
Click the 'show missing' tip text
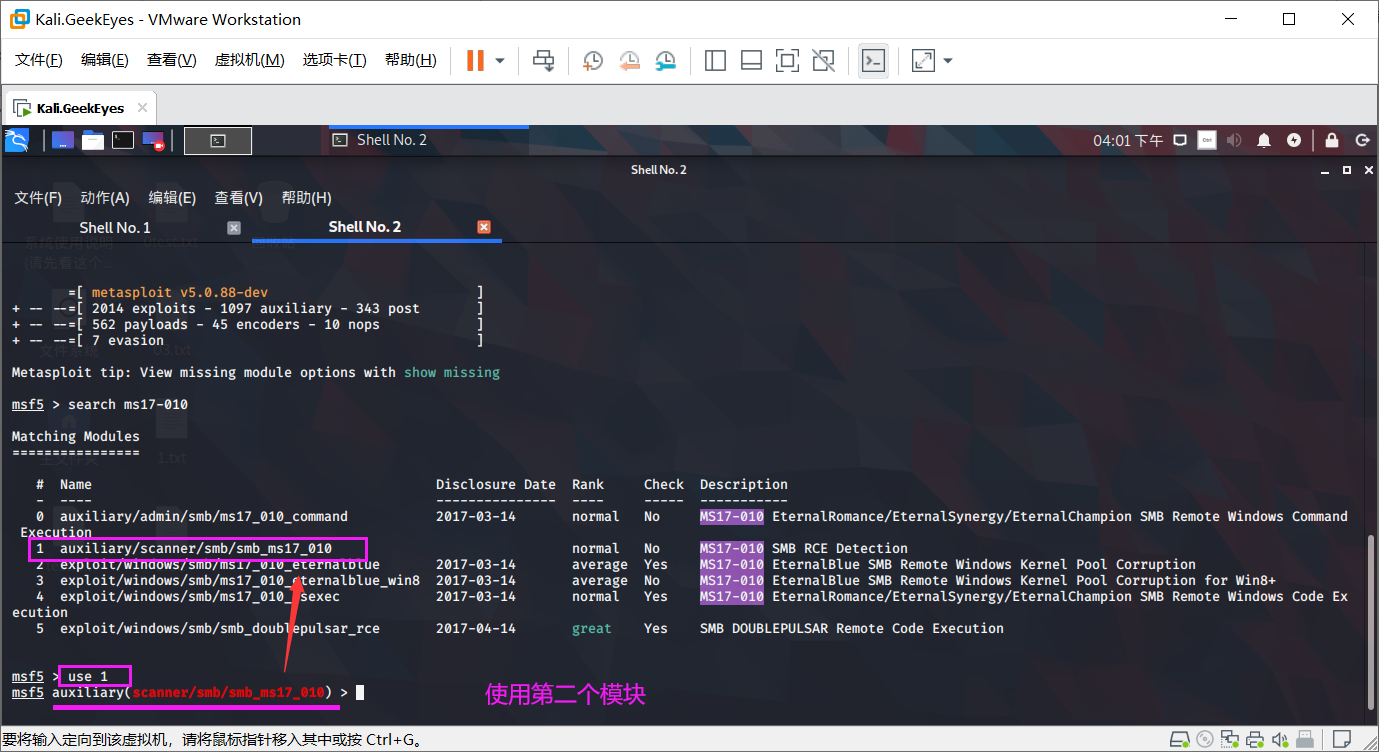452,372
